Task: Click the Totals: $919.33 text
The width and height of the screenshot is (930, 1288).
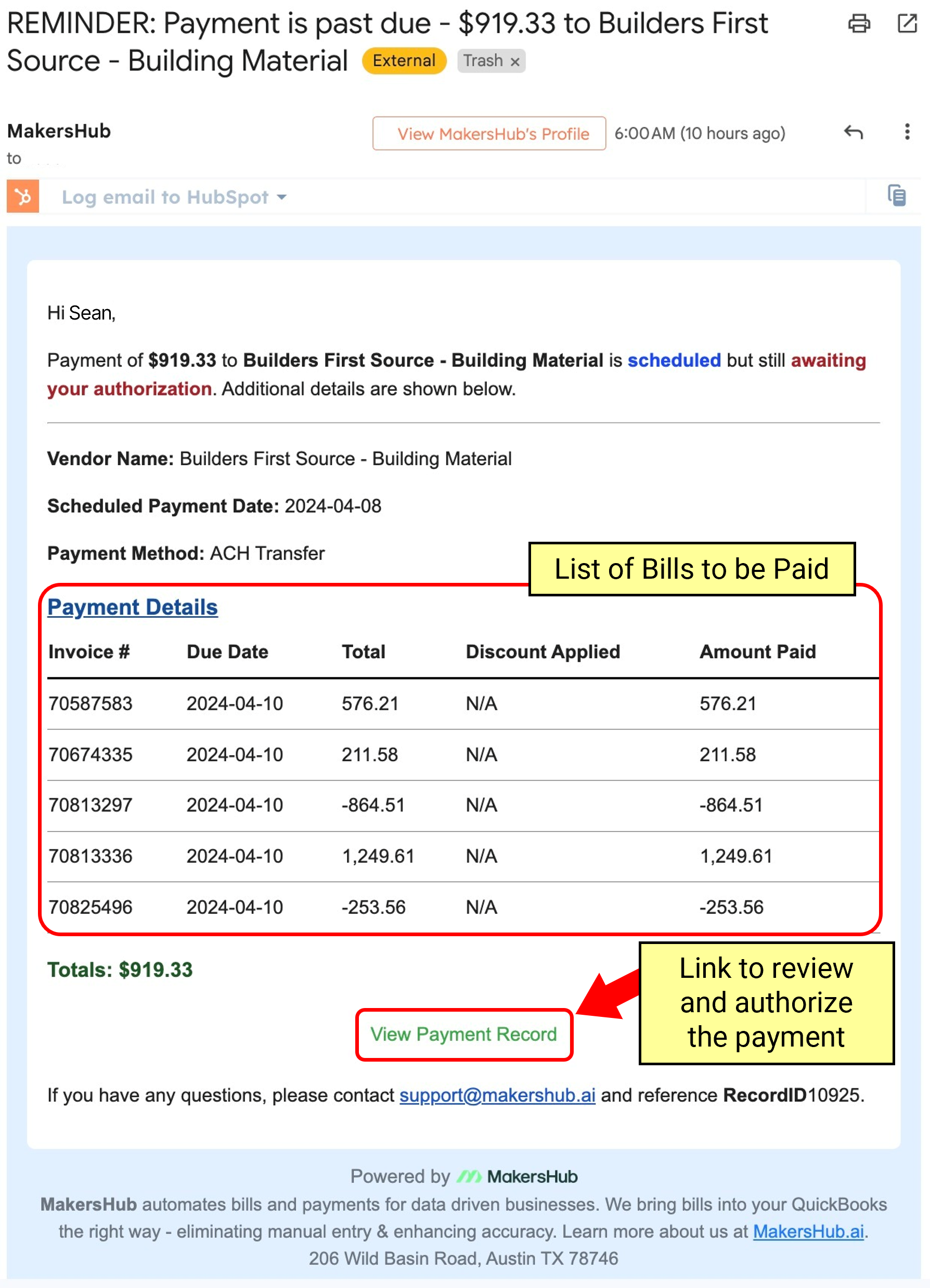Action: [120, 970]
